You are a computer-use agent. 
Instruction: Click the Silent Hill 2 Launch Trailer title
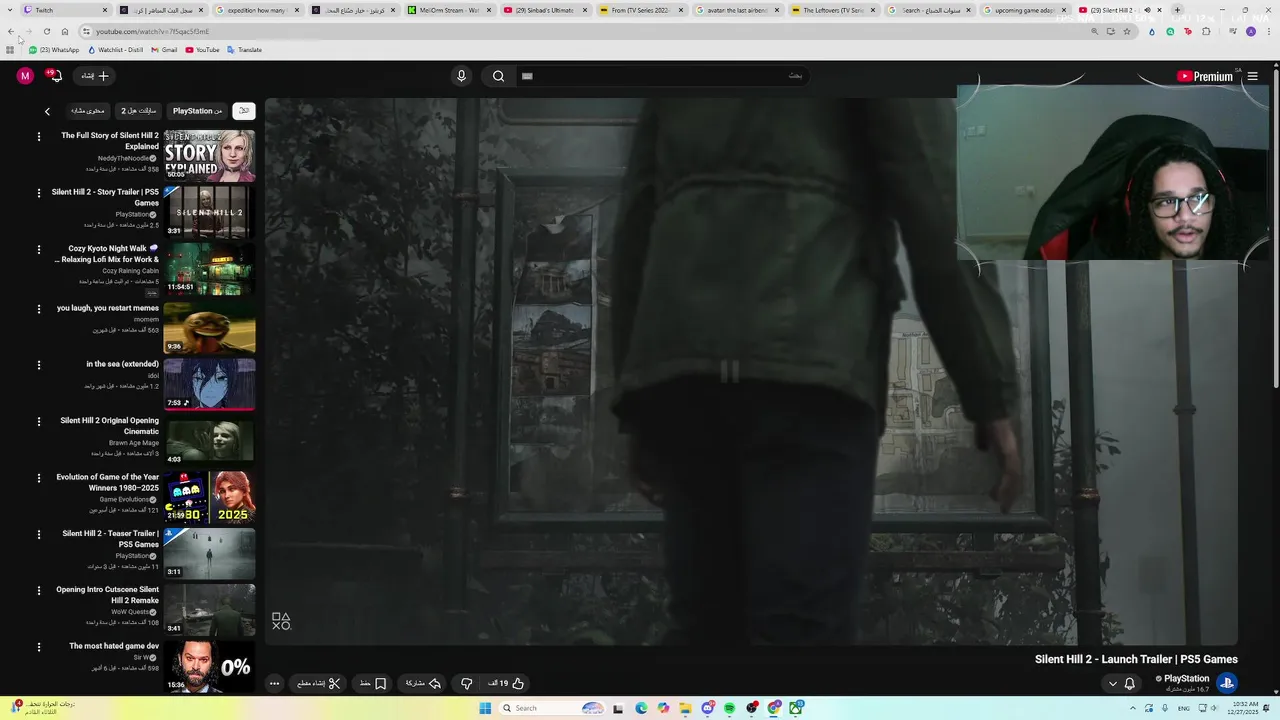(x=1136, y=659)
